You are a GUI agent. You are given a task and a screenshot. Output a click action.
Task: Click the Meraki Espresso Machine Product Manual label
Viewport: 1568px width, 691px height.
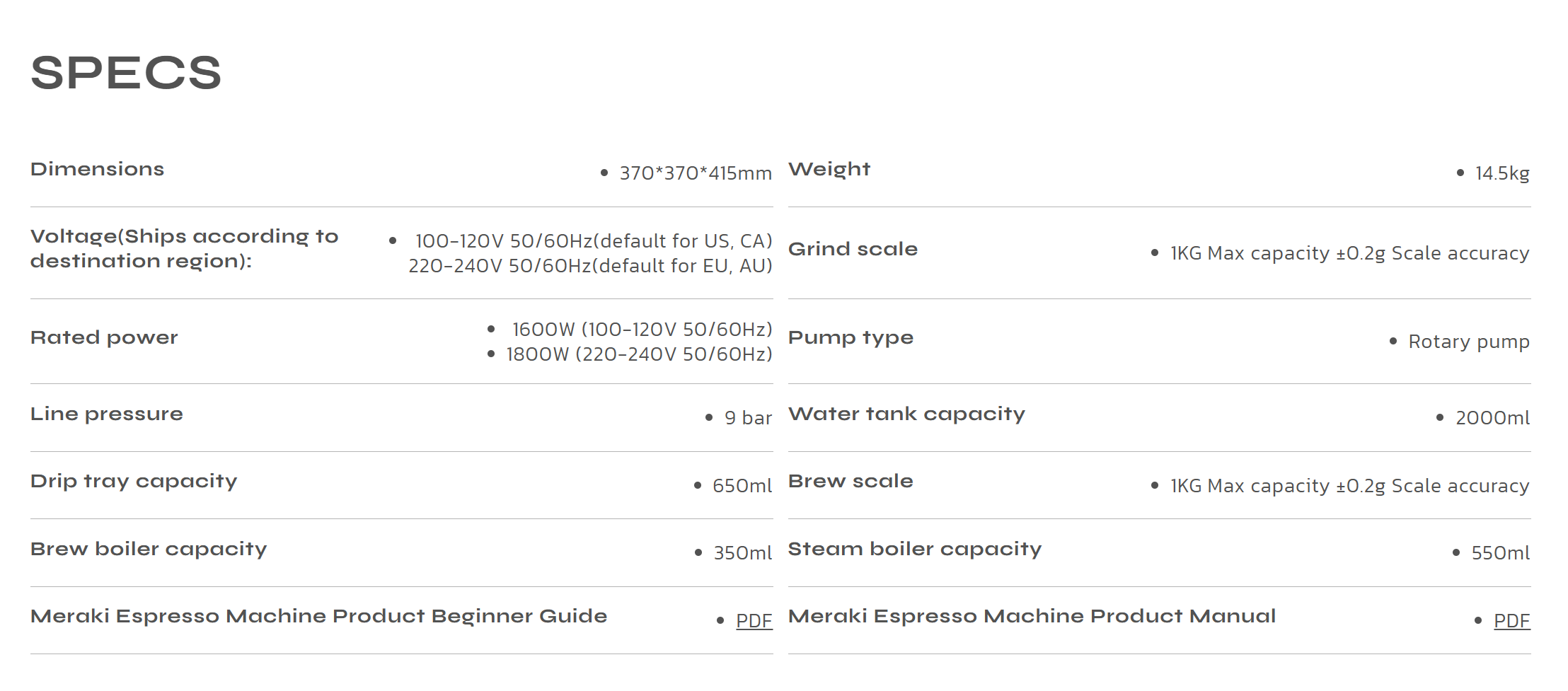point(1032,616)
